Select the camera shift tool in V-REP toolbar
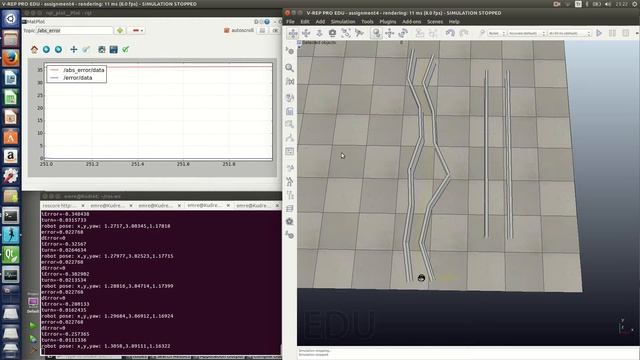The height and width of the screenshot is (360, 640). point(319,33)
